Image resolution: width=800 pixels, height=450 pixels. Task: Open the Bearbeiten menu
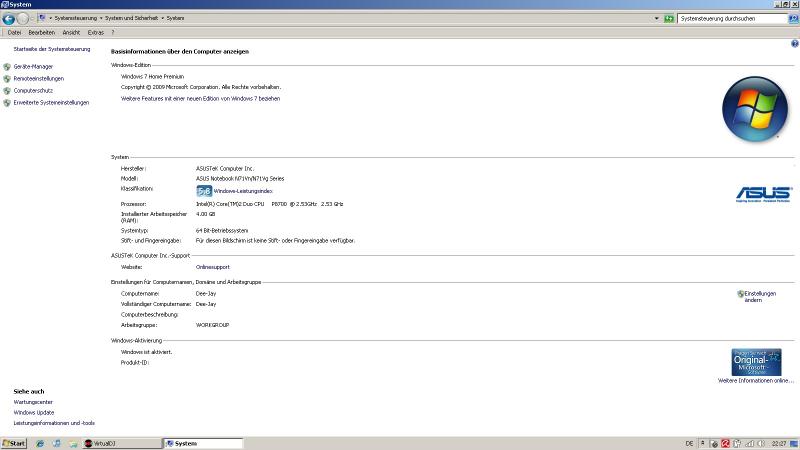click(41, 33)
